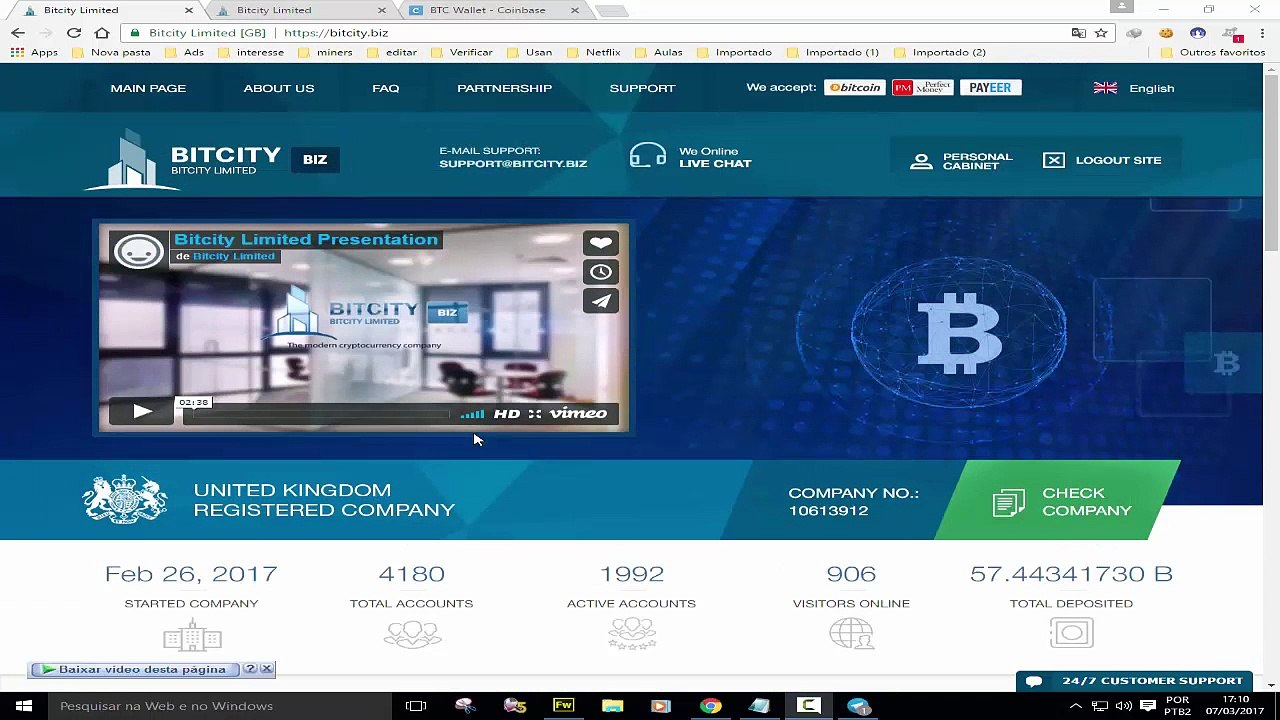Open the FAQ menu item
The height and width of the screenshot is (720, 1280).
386,88
